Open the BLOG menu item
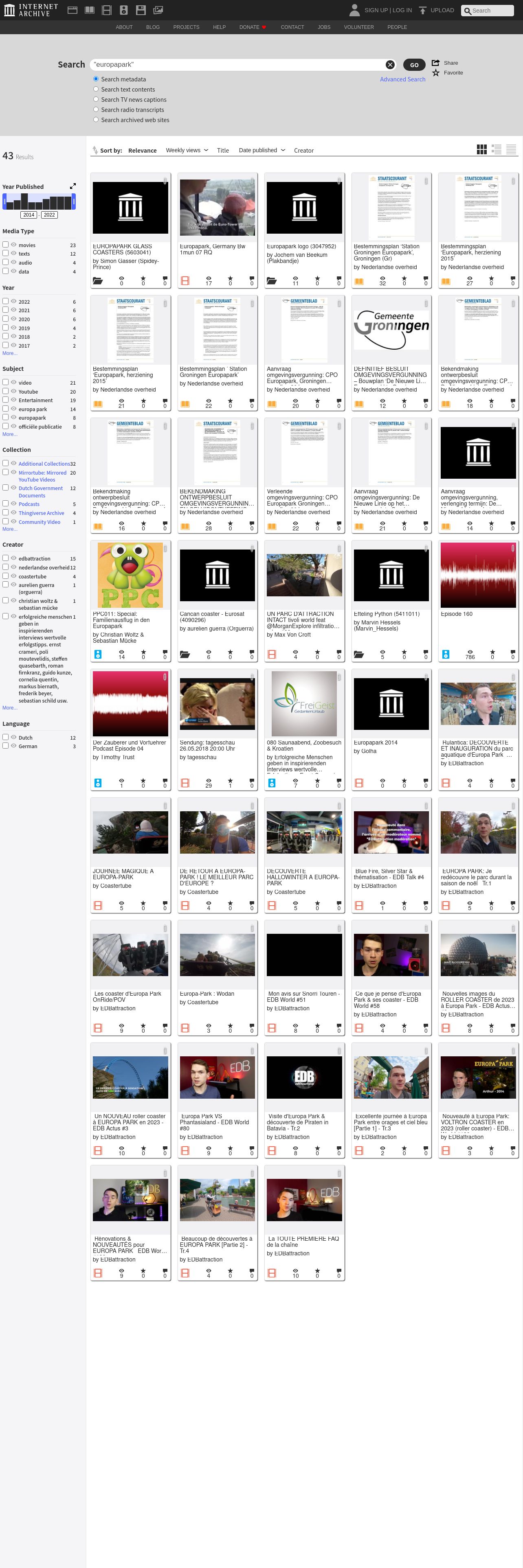The image size is (523, 1568). click(153, 27)
